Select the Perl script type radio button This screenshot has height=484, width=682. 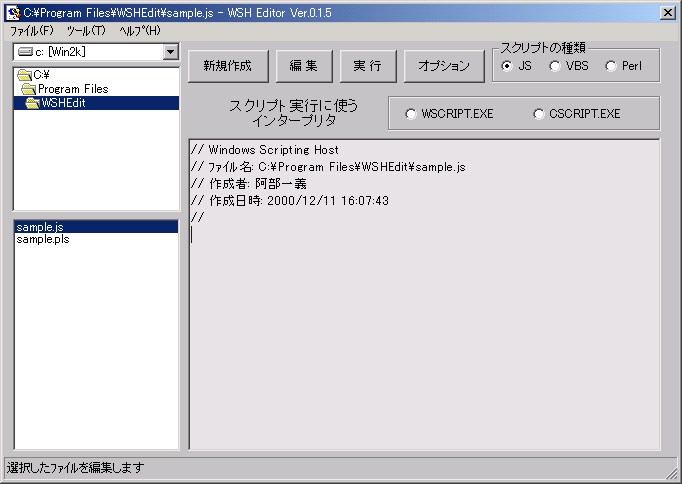611,66
